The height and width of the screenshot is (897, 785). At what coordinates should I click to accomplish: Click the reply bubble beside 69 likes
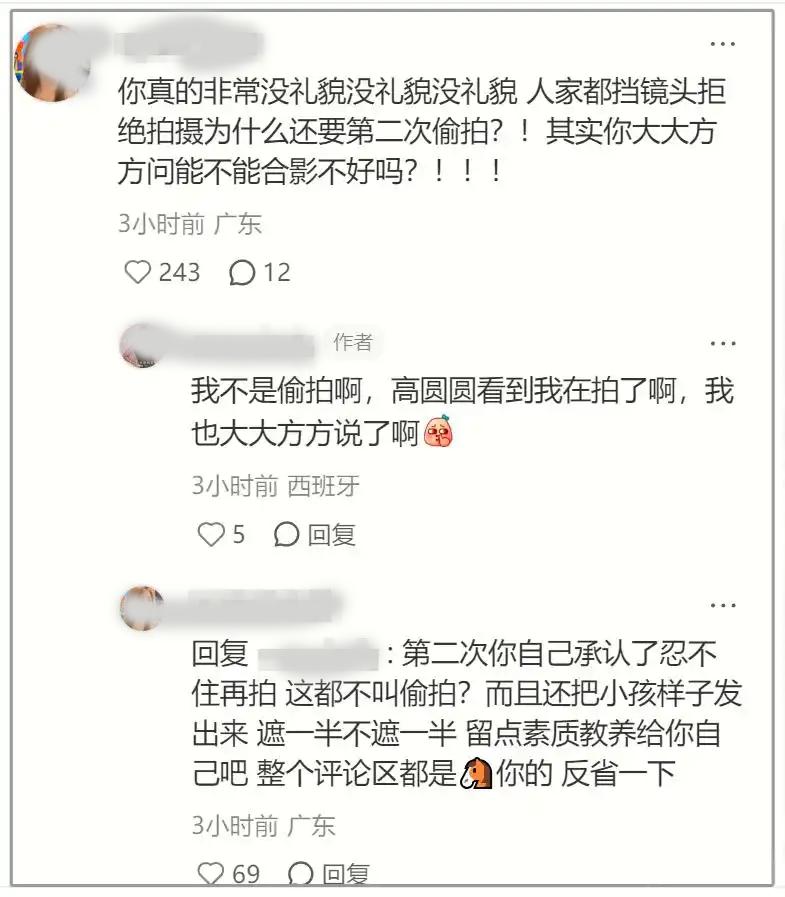pyautogui.click(x=300, y=874)
